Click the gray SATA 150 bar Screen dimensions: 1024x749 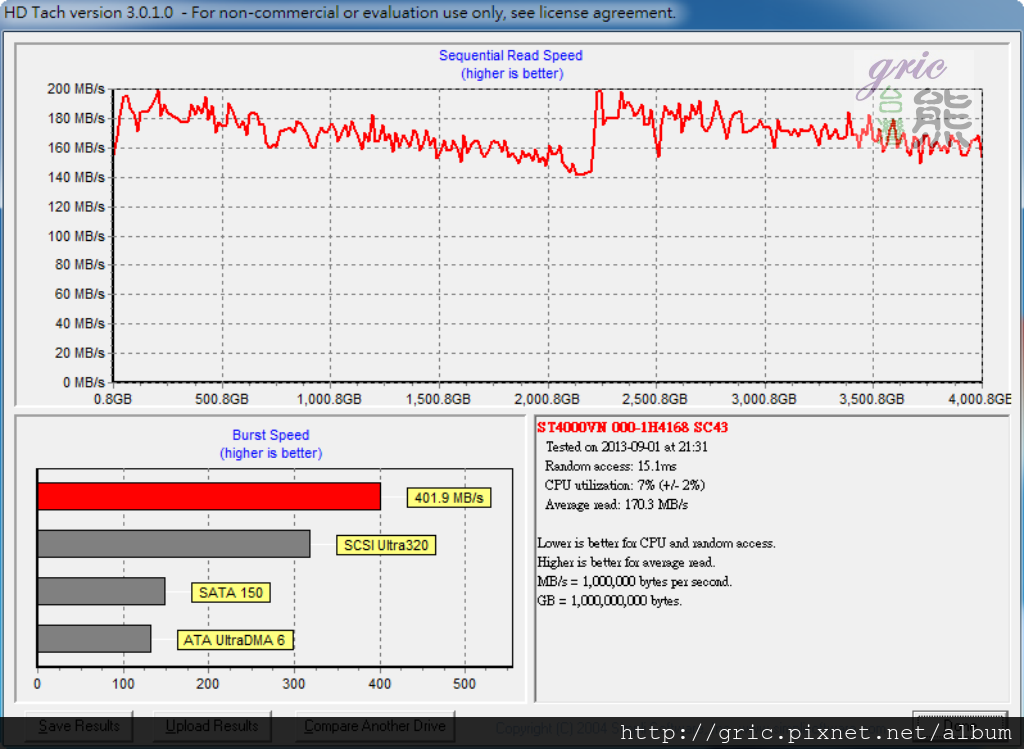[101, 591]
